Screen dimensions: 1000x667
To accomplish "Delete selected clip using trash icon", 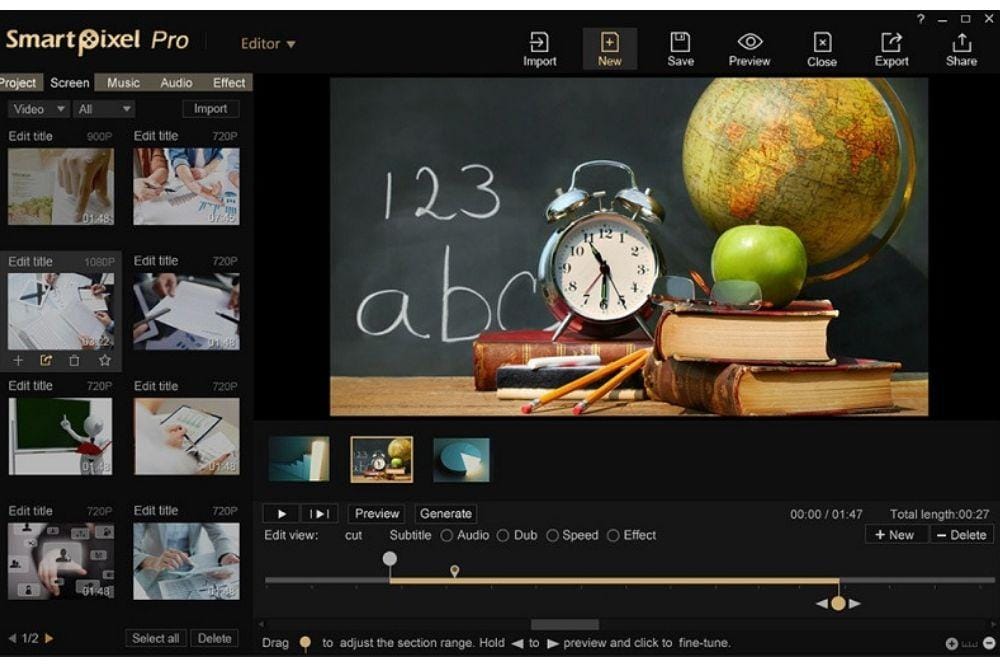I will [74, 360].
